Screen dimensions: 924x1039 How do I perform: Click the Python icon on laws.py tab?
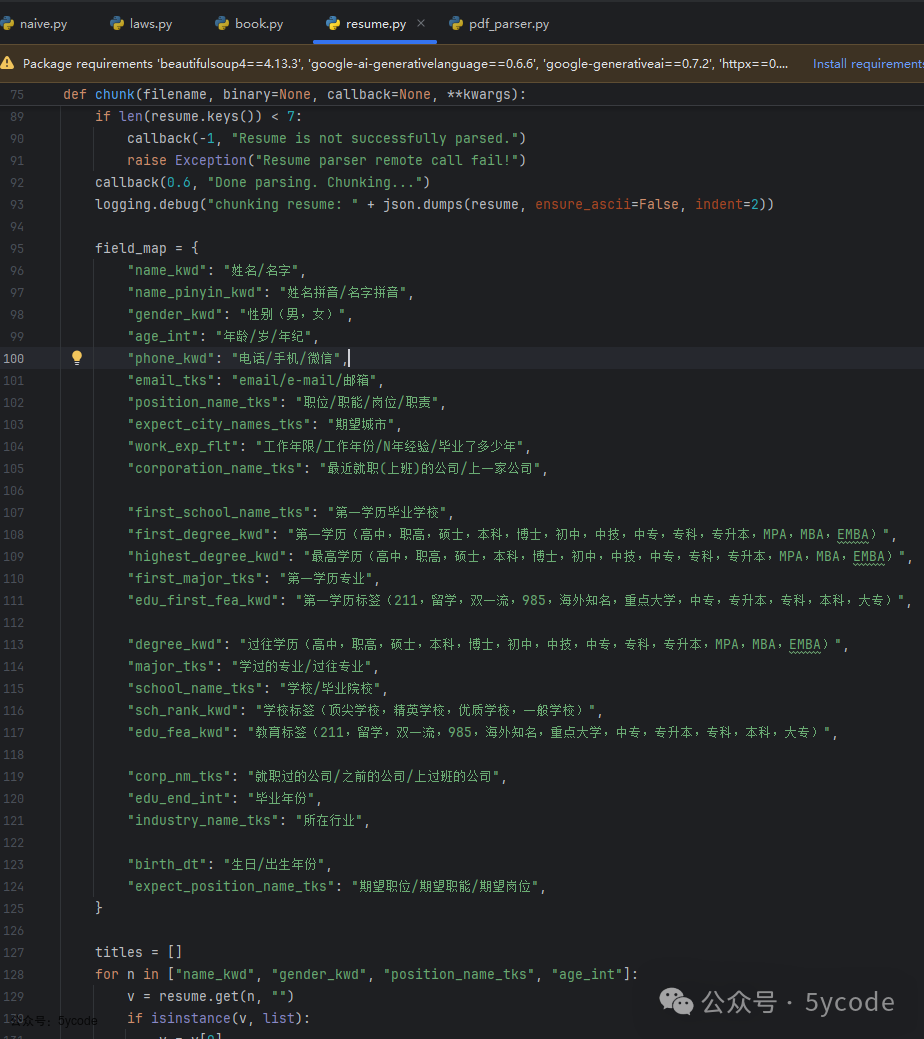(117, 24)
